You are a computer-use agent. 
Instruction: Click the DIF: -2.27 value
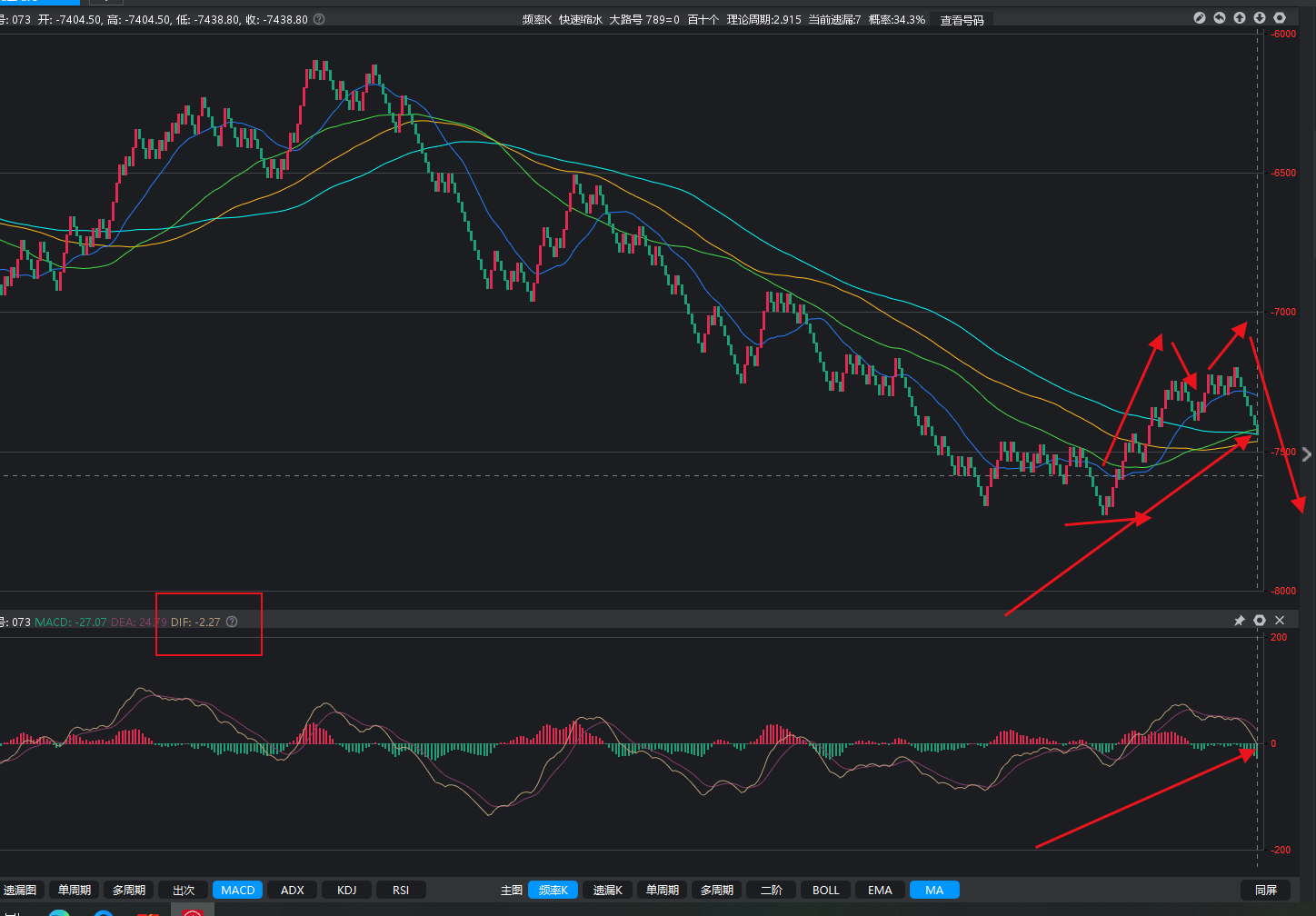point(195,622)
